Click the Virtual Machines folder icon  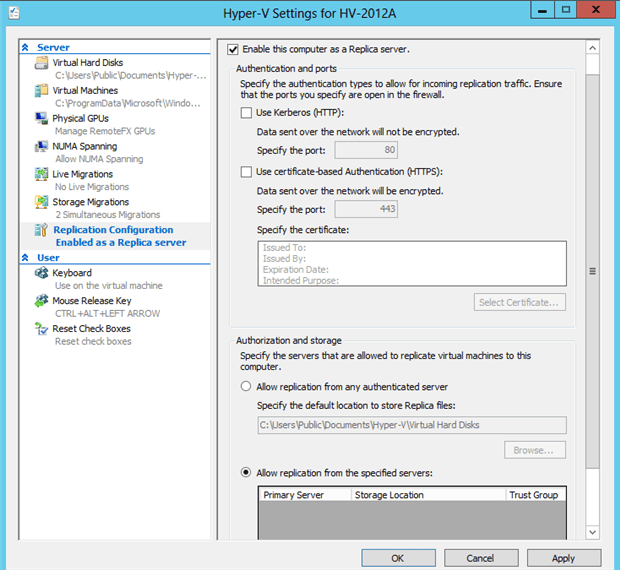pyautogui.click(x=42, y=91)
